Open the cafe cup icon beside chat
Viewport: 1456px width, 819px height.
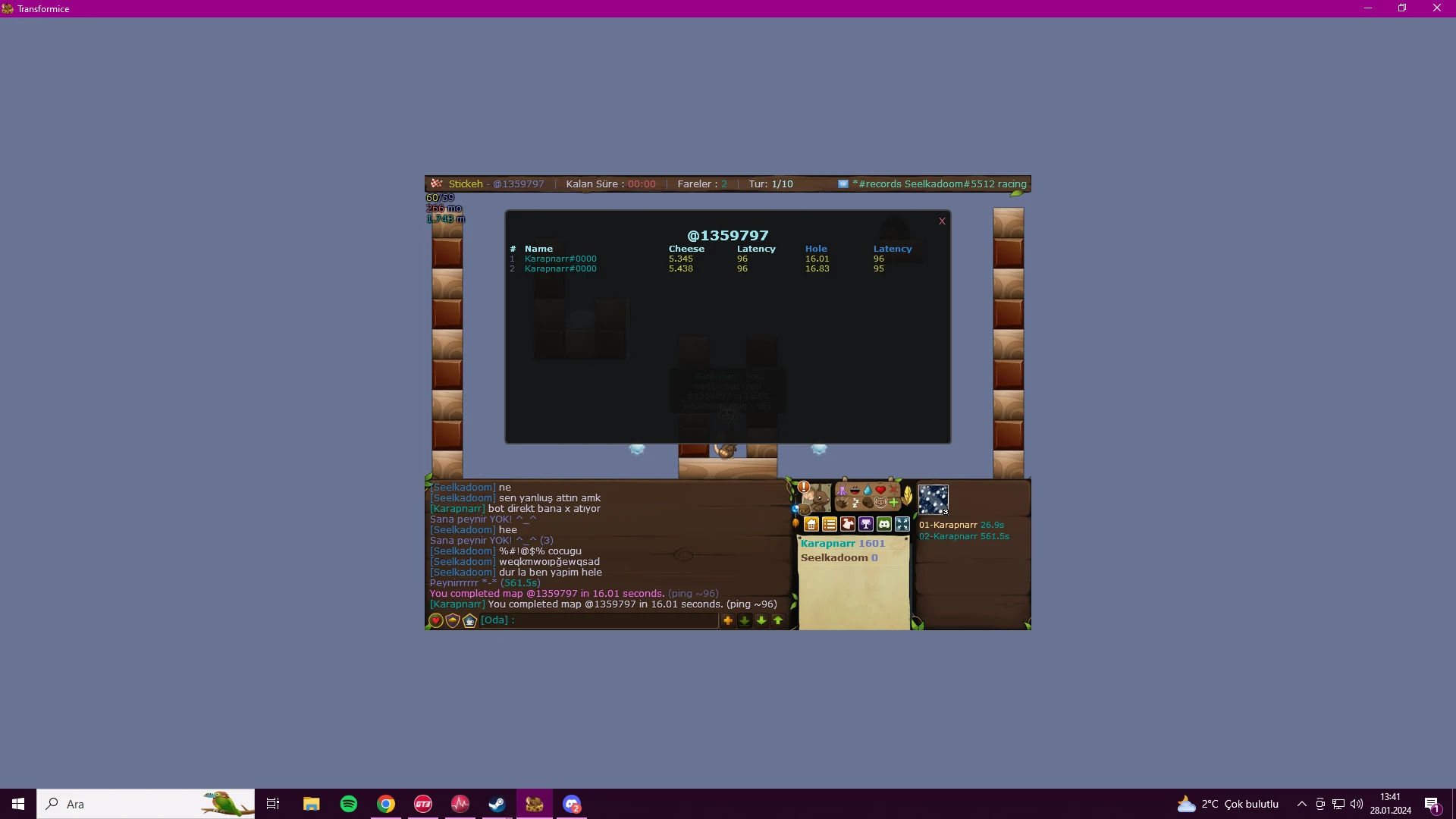[x=469, y=620]
